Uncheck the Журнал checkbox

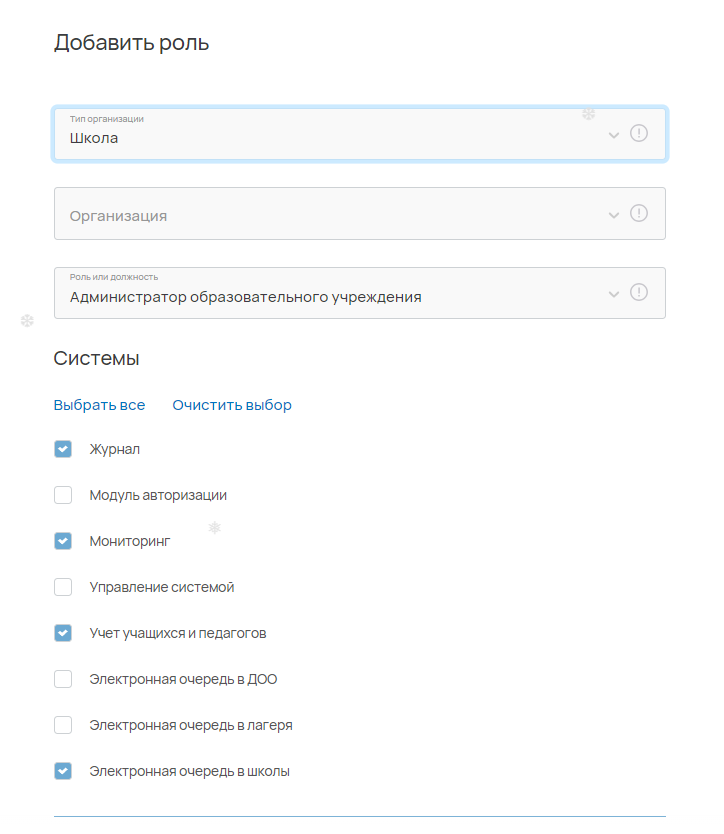[63, 449]
